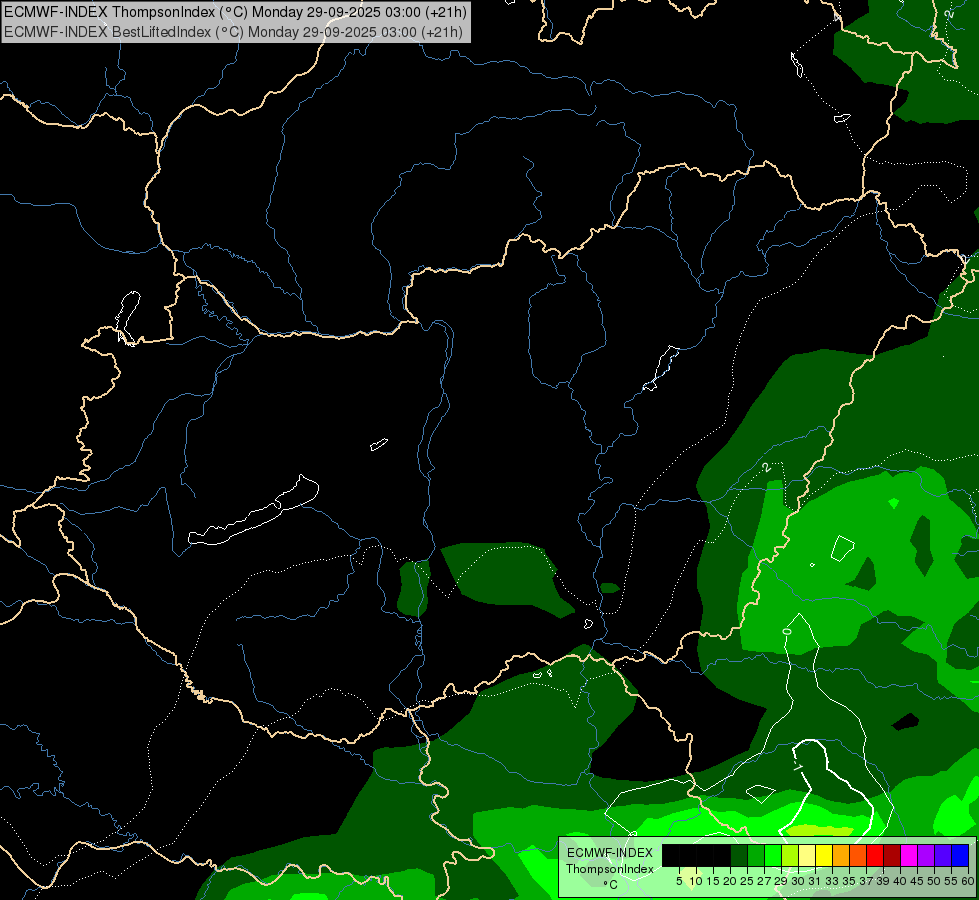Click legend tick value '50'
Image resolution: width=979 pixels, height=900 pixels.
pyautogui.click(x=934, y=881)
